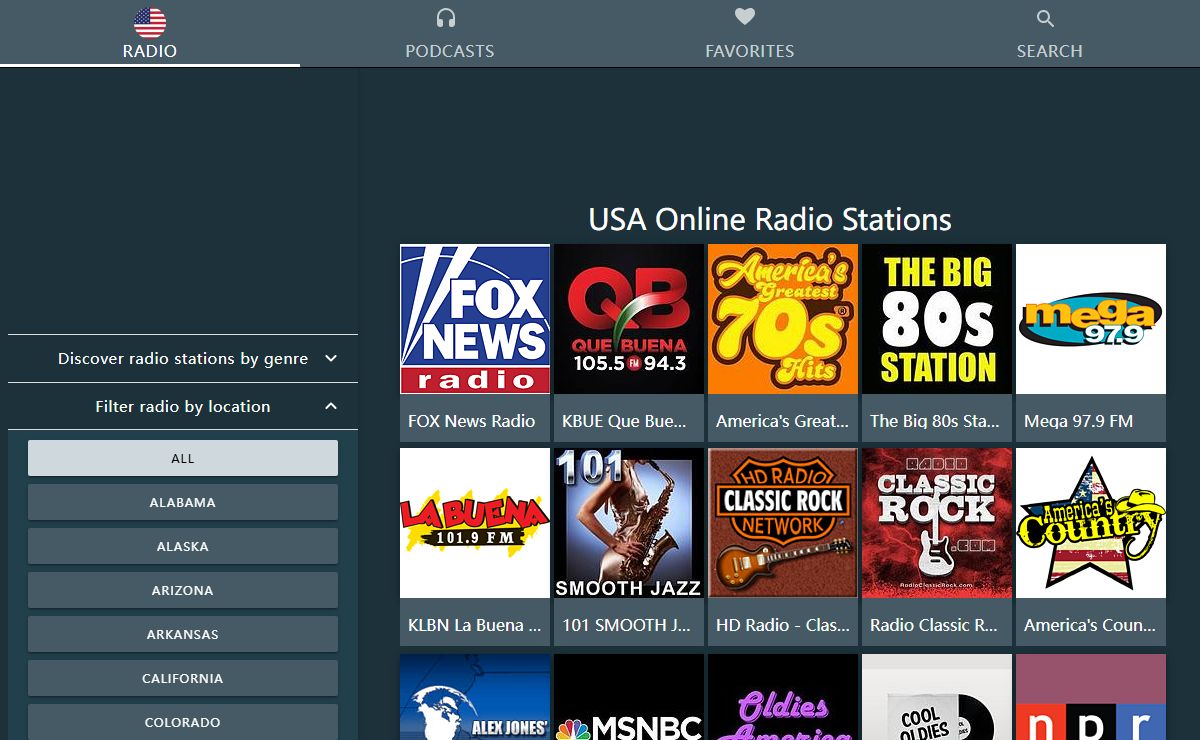Image resolution: width=1200 pixels, height=740 pixels.
Task: Open Mega 97.9 station logo
Action: (1091, 319)
